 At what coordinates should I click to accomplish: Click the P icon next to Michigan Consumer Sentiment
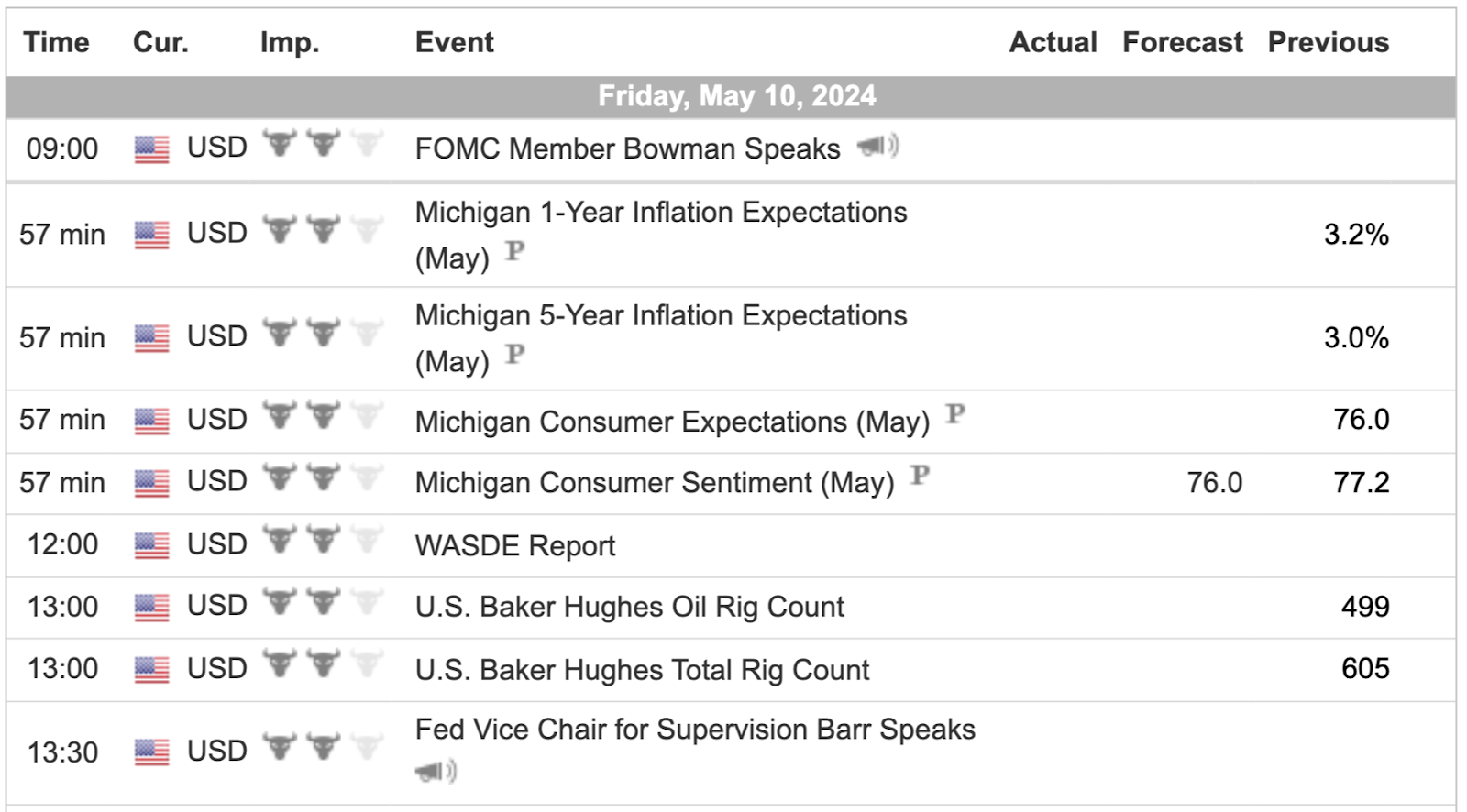(x=920, y=476)
